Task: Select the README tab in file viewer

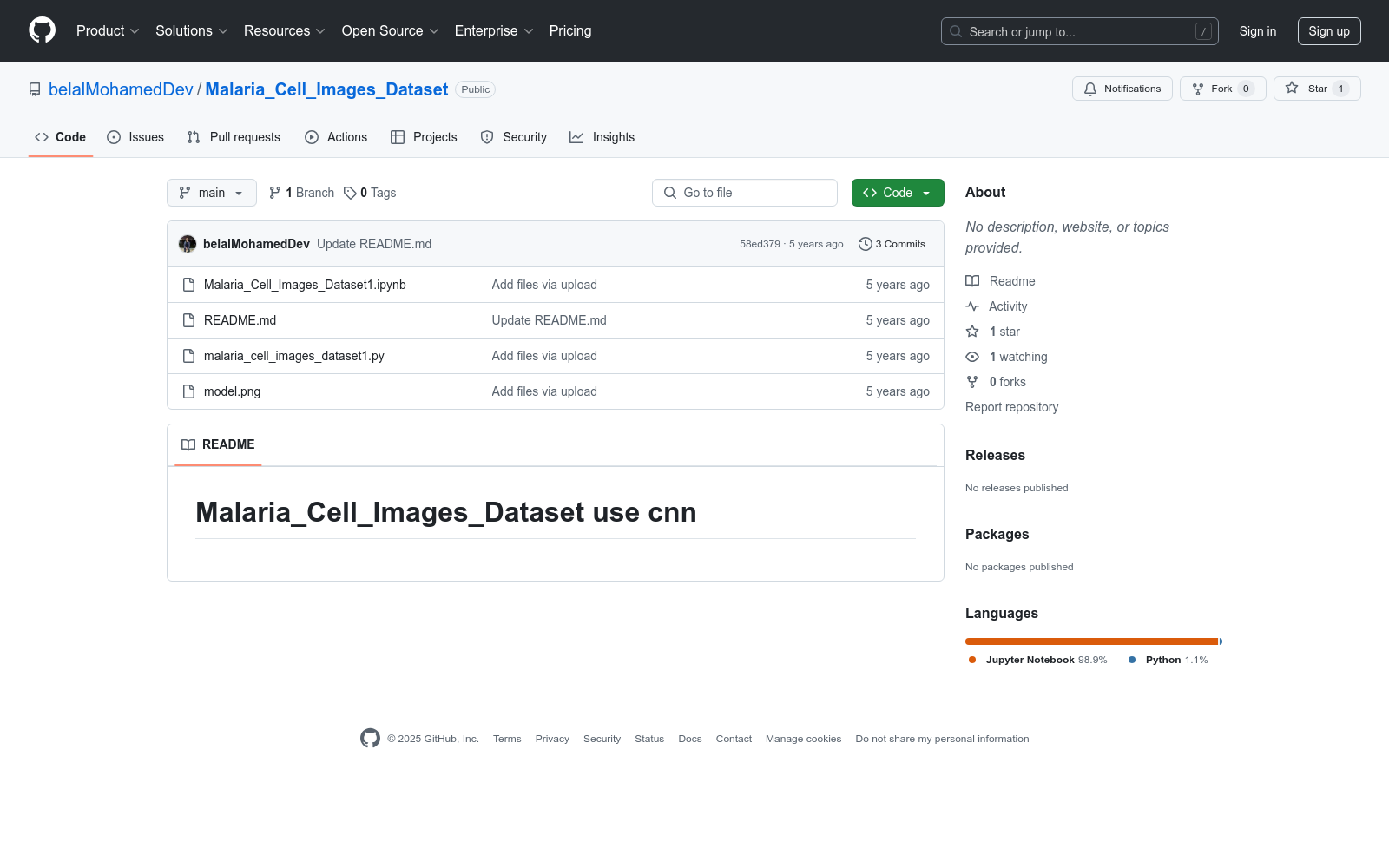Action: click(x=218, y=444)
